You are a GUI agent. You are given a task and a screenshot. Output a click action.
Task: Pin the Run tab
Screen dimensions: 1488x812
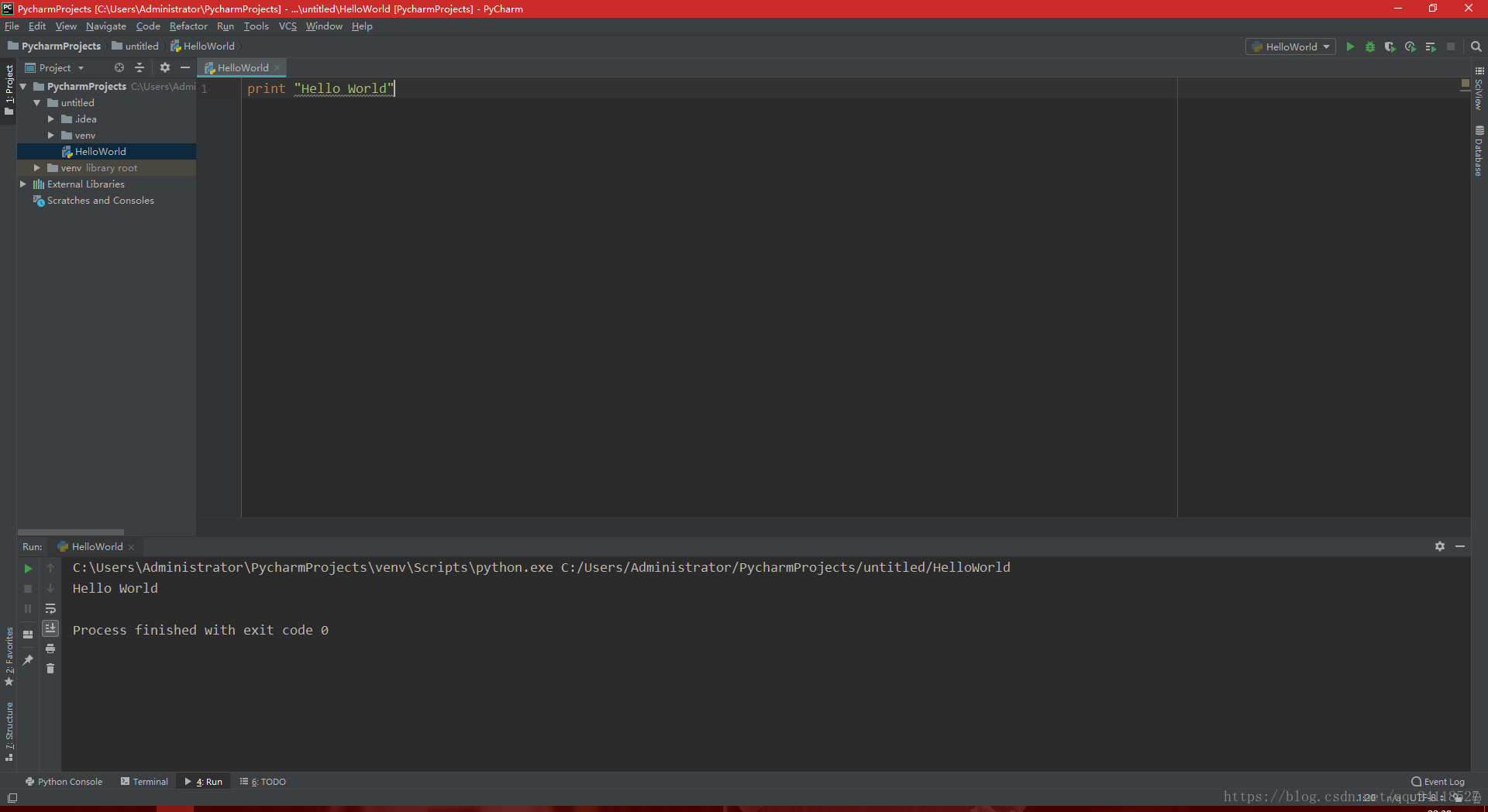coord(28,659)
